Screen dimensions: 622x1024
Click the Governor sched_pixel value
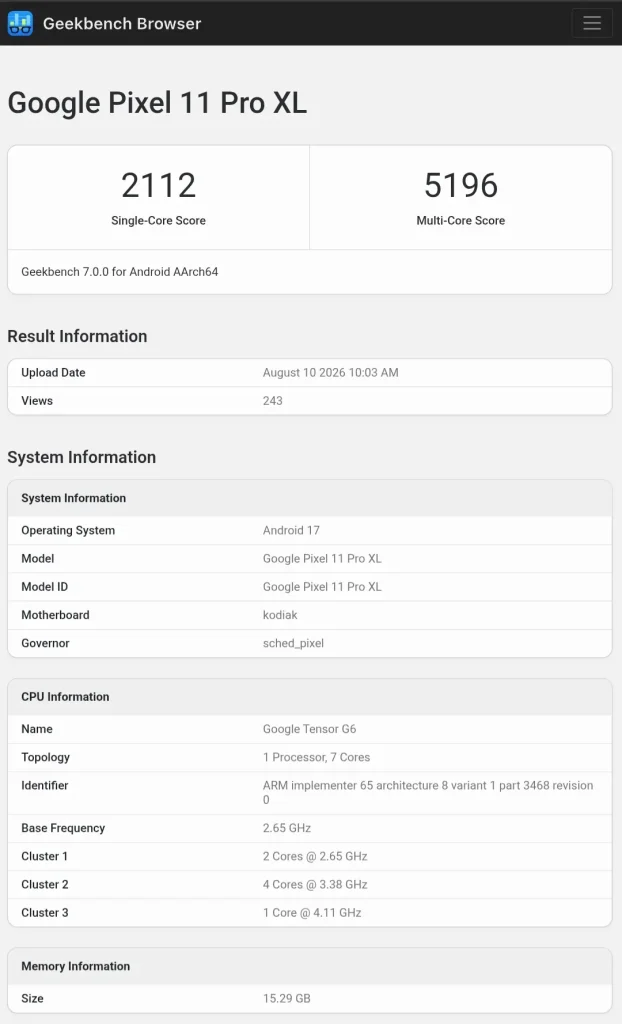point(293,643)
